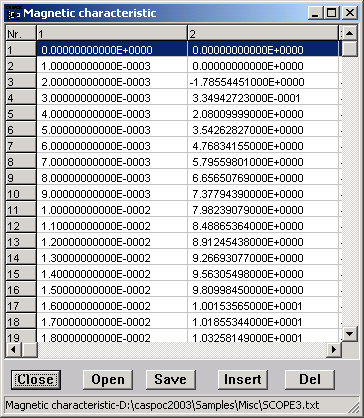Screen dimensions: 364x418
Task: Click cell 3.54262827000E+0000
Action: pyautogui.click(x=263, y=129)
